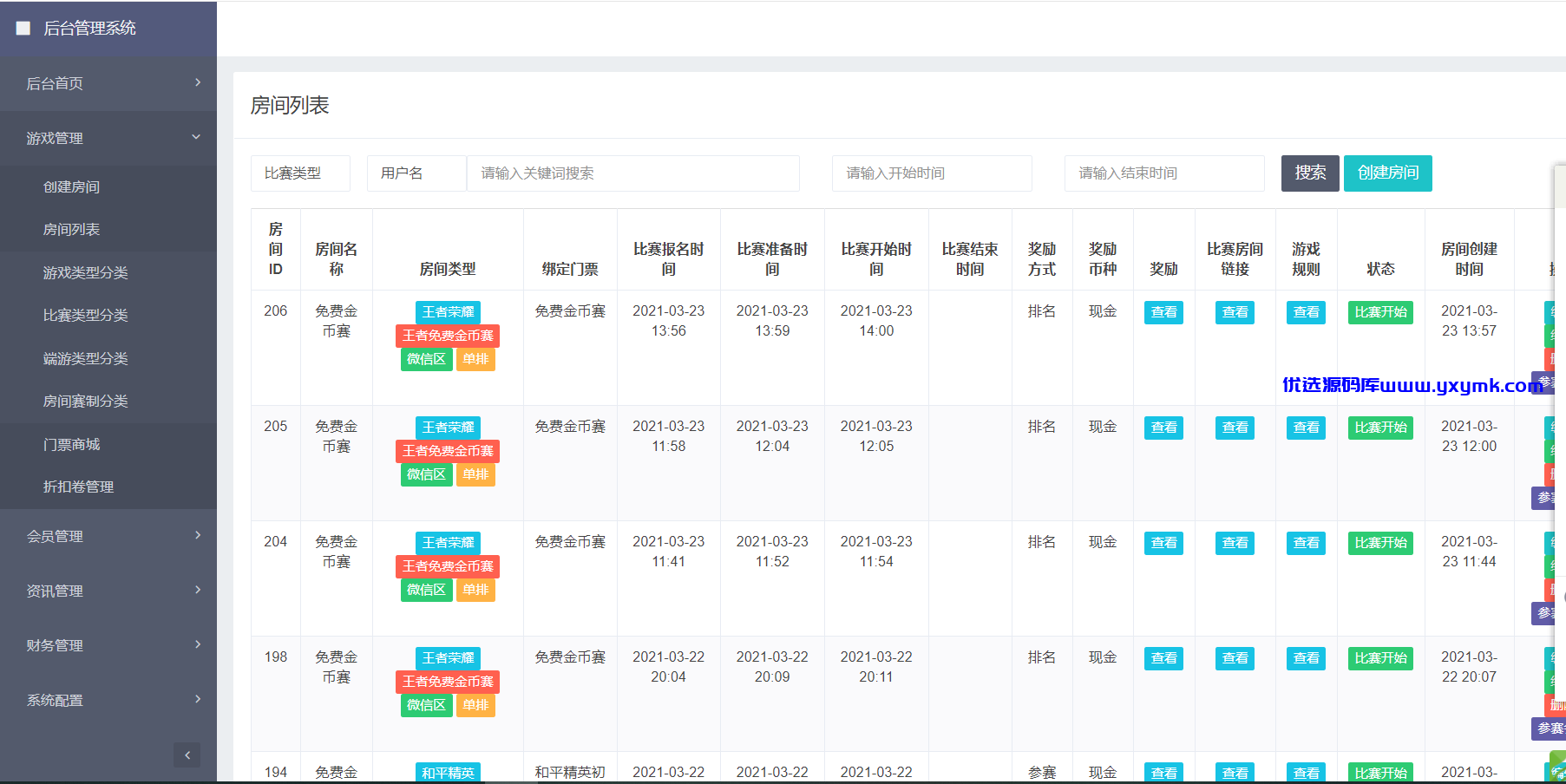Click 2021-03-23 13:56 registration time
The image size is (1566, 784).
(x=668, y=321)
